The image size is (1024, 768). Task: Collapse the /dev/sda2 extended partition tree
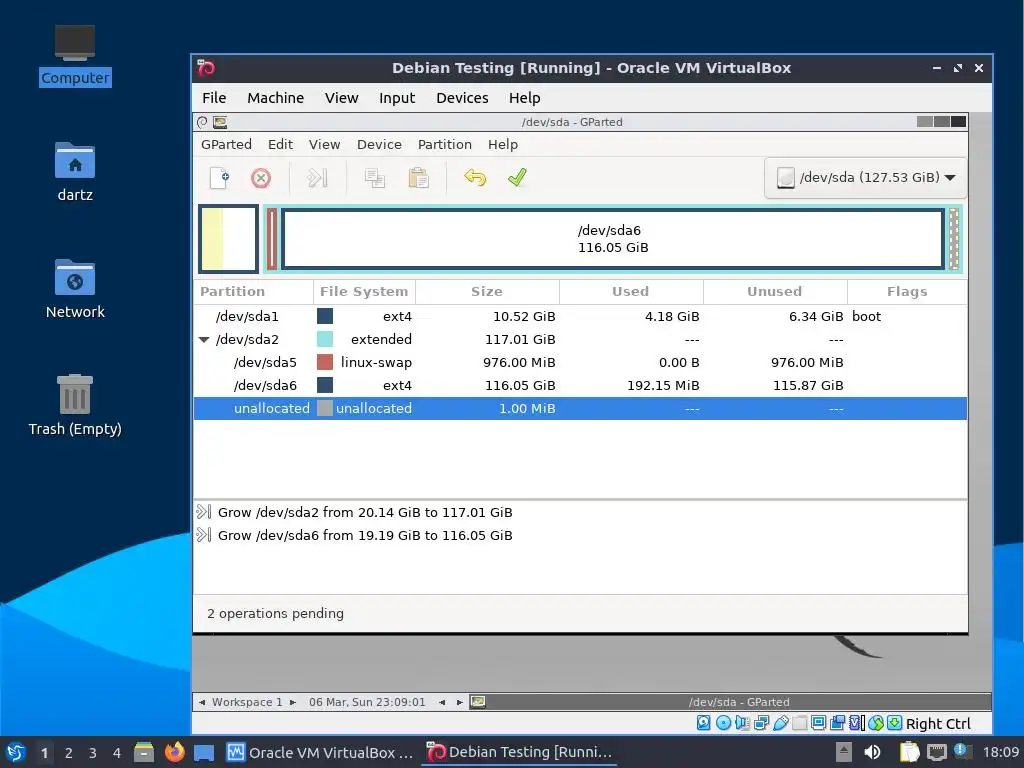coord(204,340)
